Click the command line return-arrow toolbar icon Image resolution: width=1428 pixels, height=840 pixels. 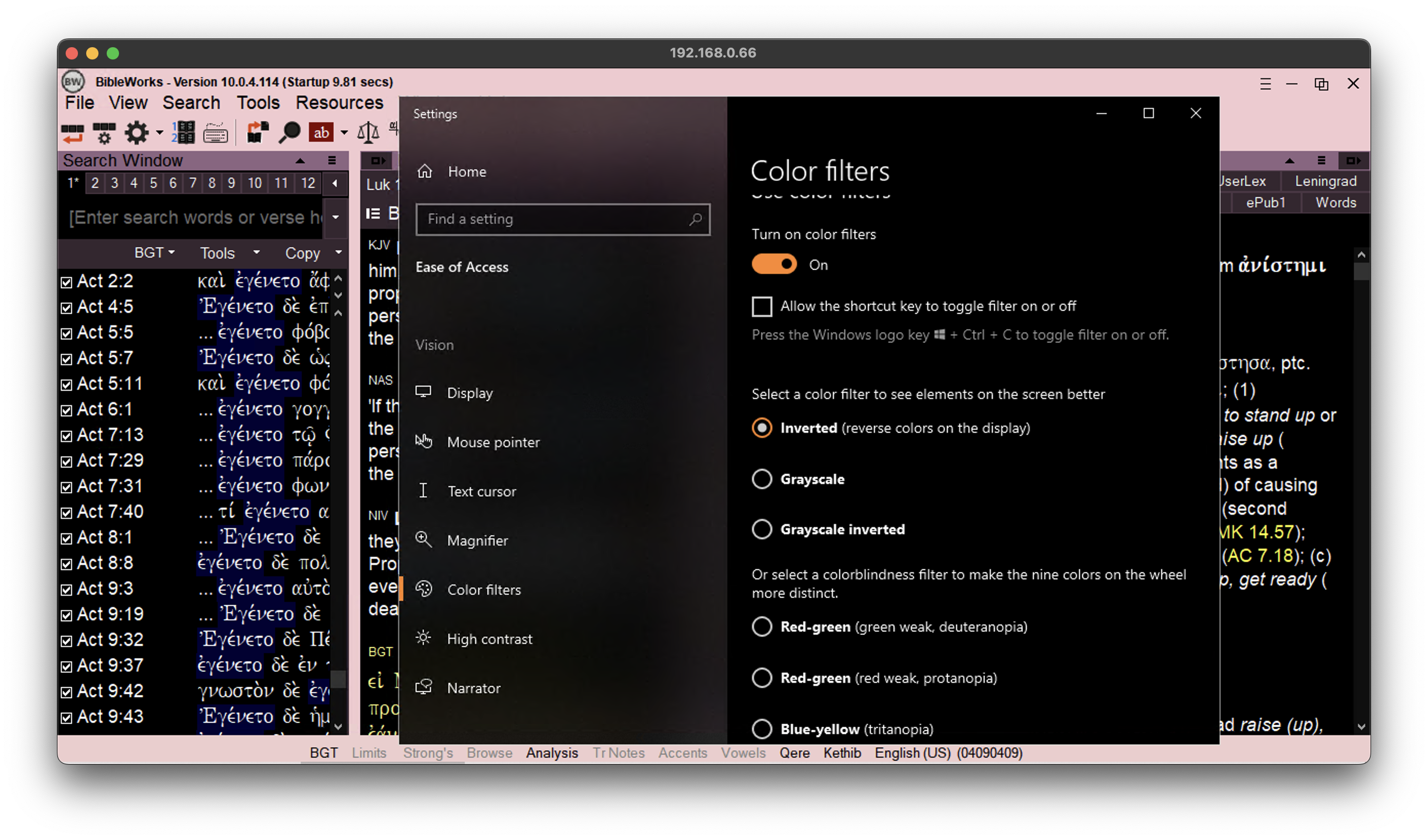[x=72, y=133]
